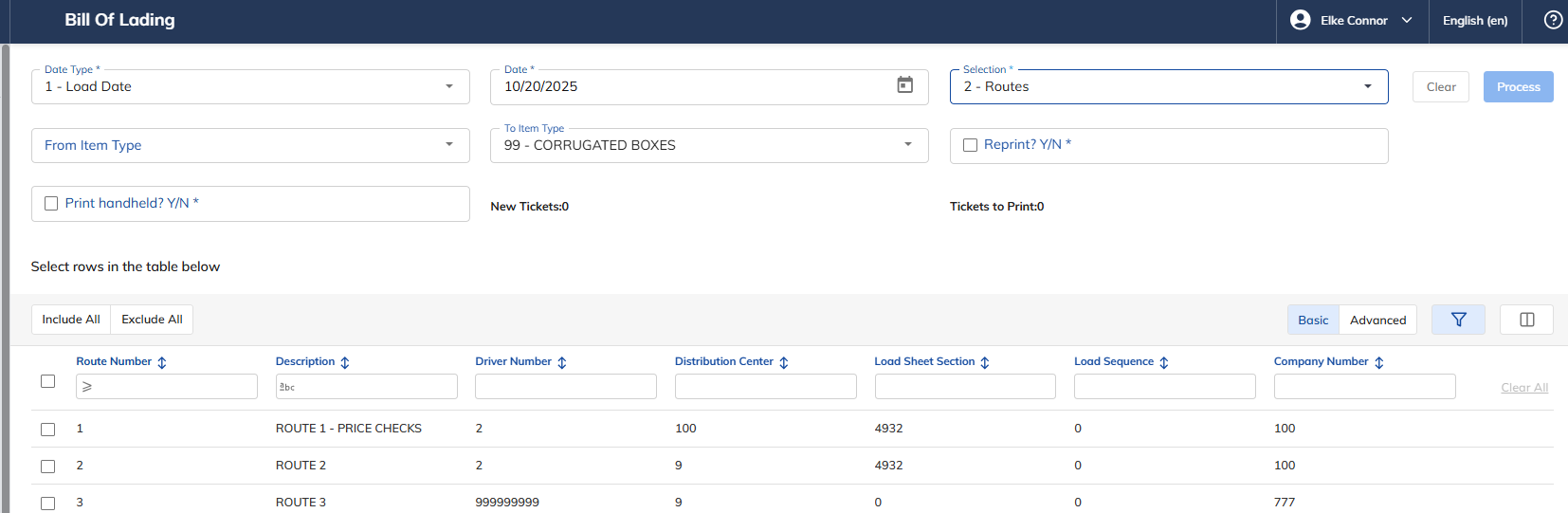This screenshot has height=513, width=1568.
Task: Open the From Item Type dropdown
Action: (x=250, y=145)
